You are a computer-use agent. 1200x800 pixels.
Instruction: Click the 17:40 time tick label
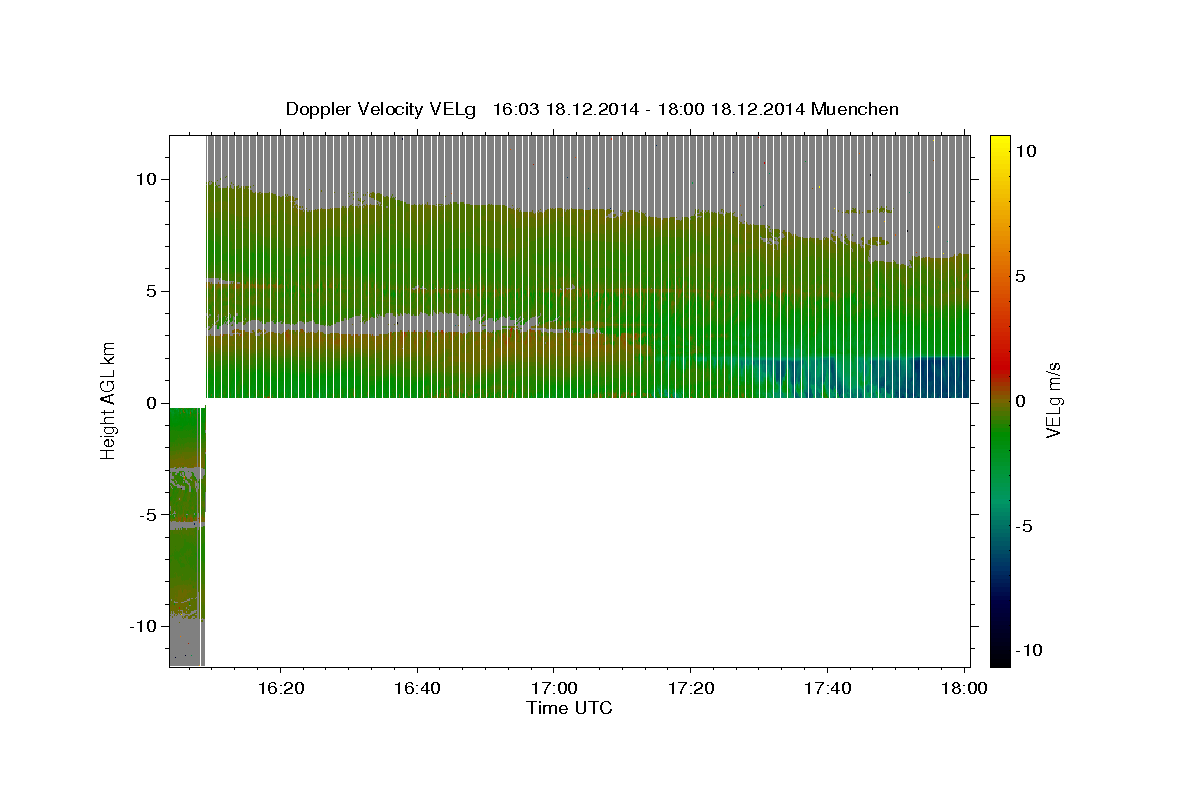coord(828,689)
